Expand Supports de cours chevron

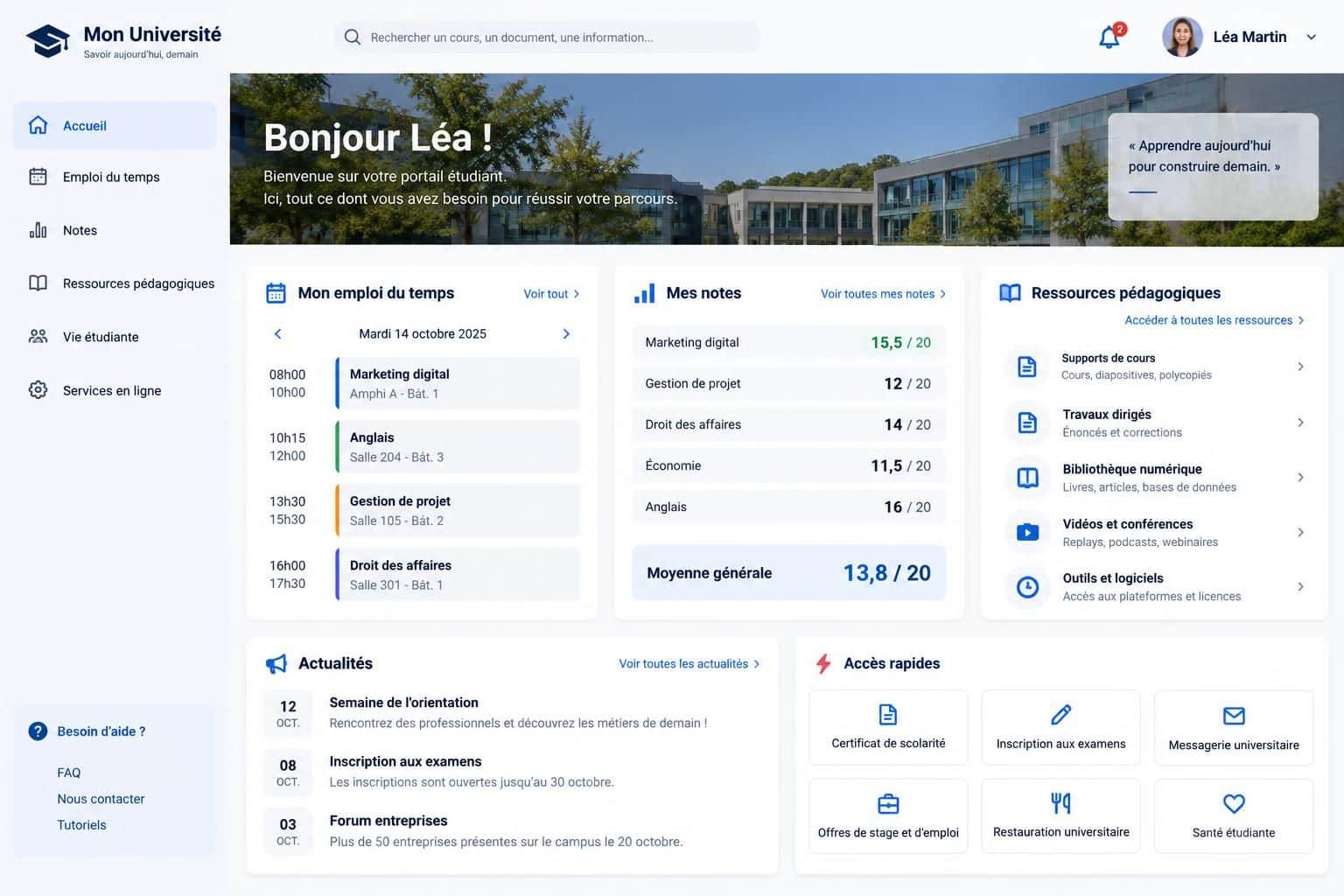point(1300,367)
